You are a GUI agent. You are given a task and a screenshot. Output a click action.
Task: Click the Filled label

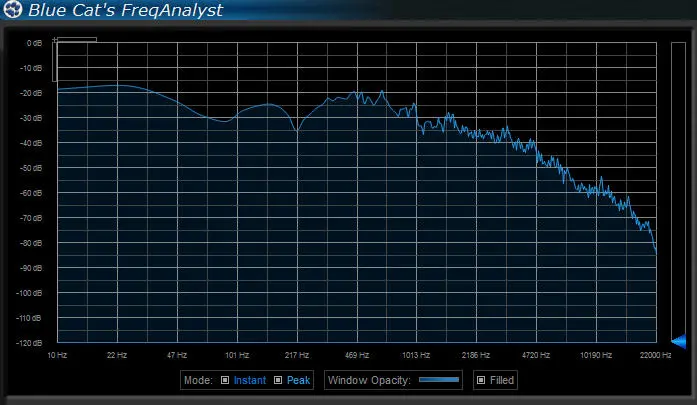coord(502,380)
